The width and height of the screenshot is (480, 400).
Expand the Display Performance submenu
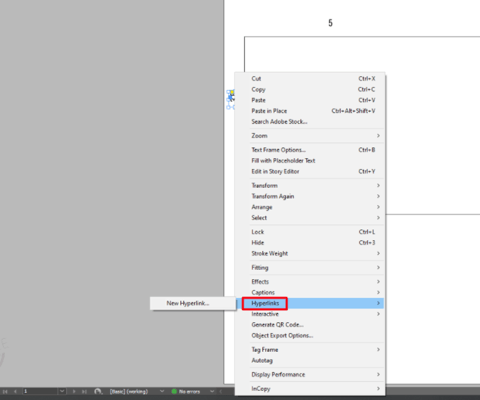pos(310,375)
